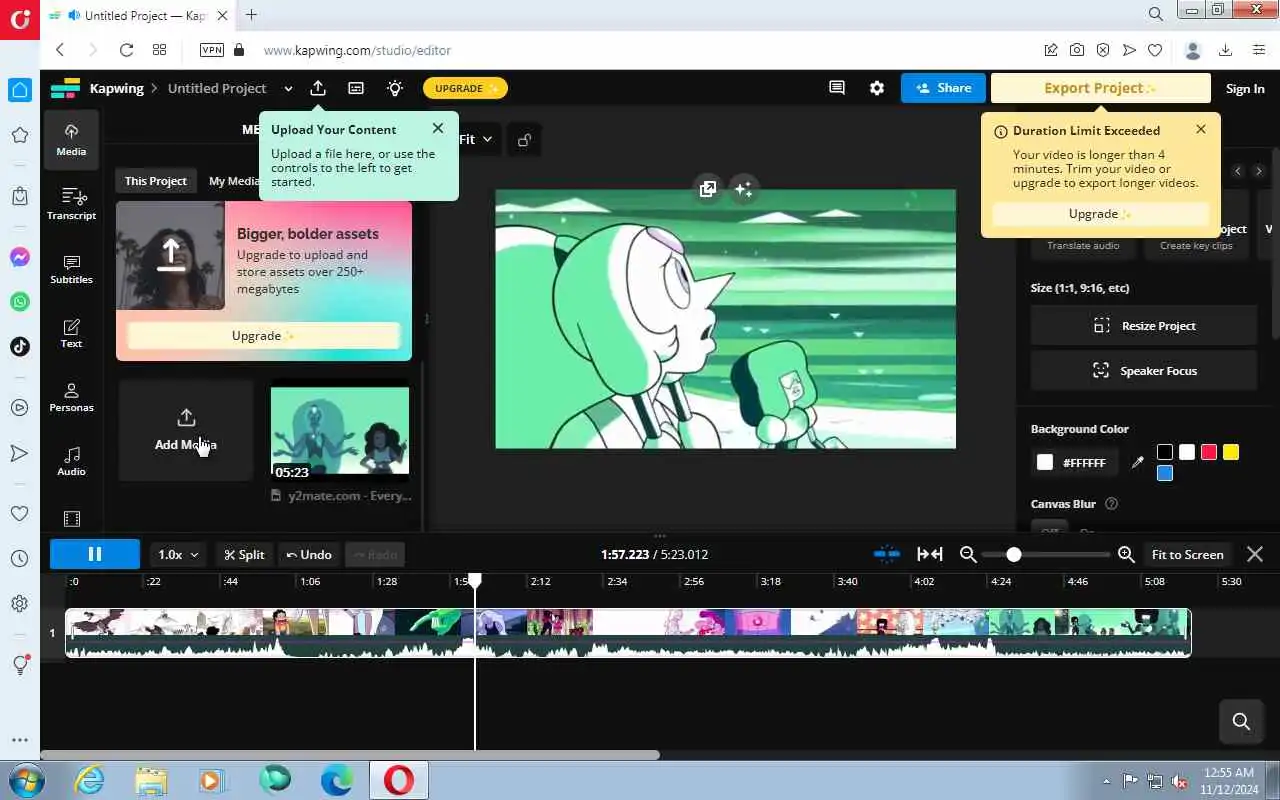Show hidden system tray icons
The height and width of the screenshot is (800, 1280).
(x=1107, y=781)
